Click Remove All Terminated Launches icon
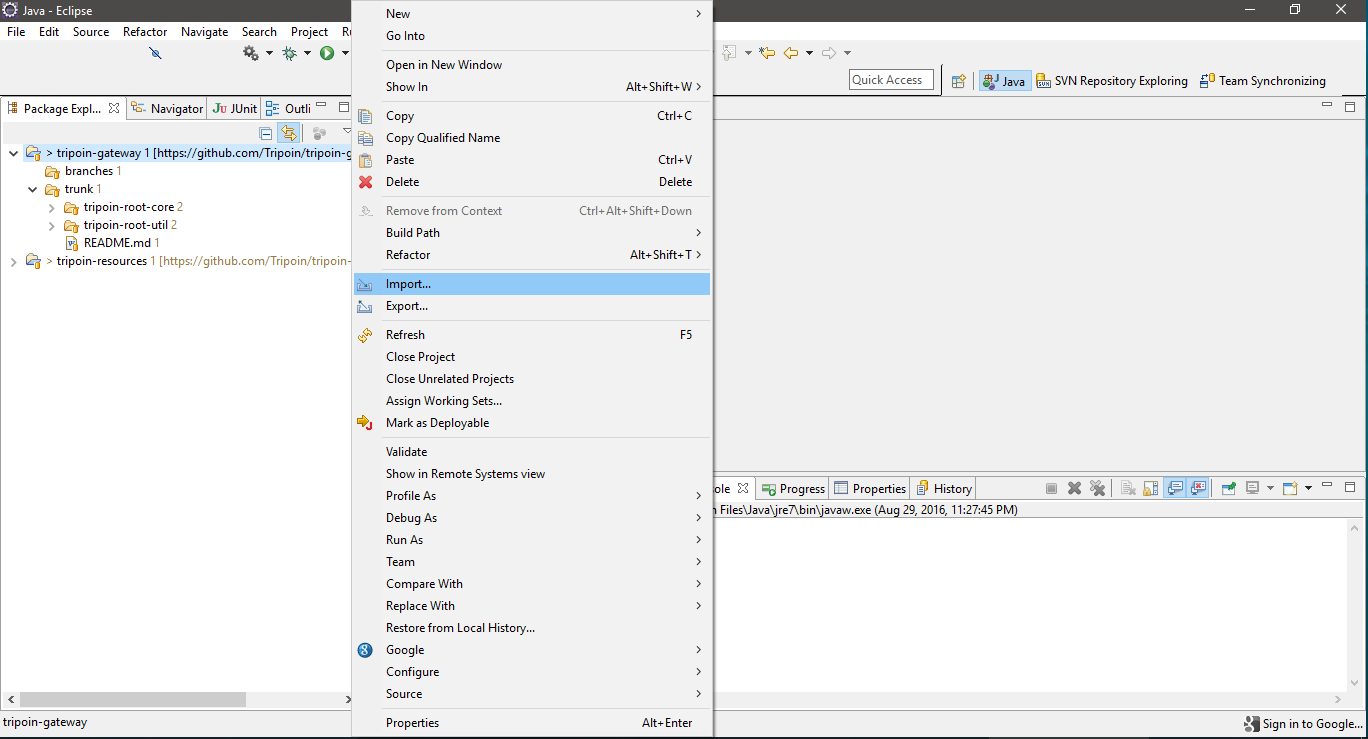This screenshot has width=1368, height=739. coord(1098,488)
